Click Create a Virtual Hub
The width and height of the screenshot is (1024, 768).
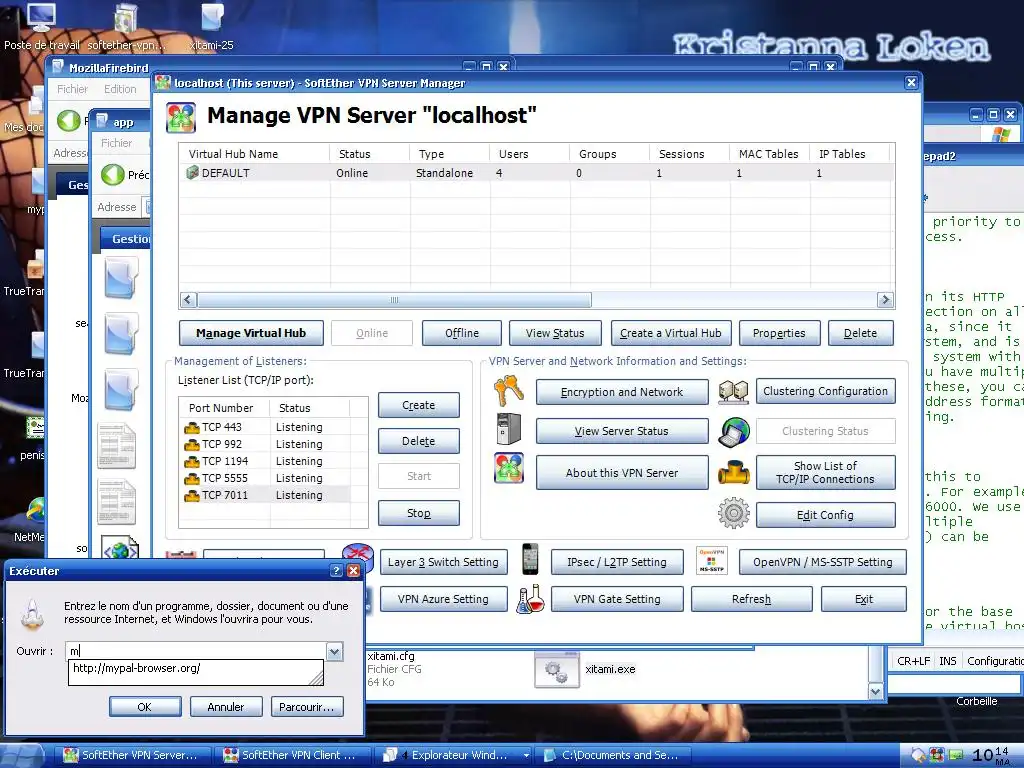(x=671, y=333)
